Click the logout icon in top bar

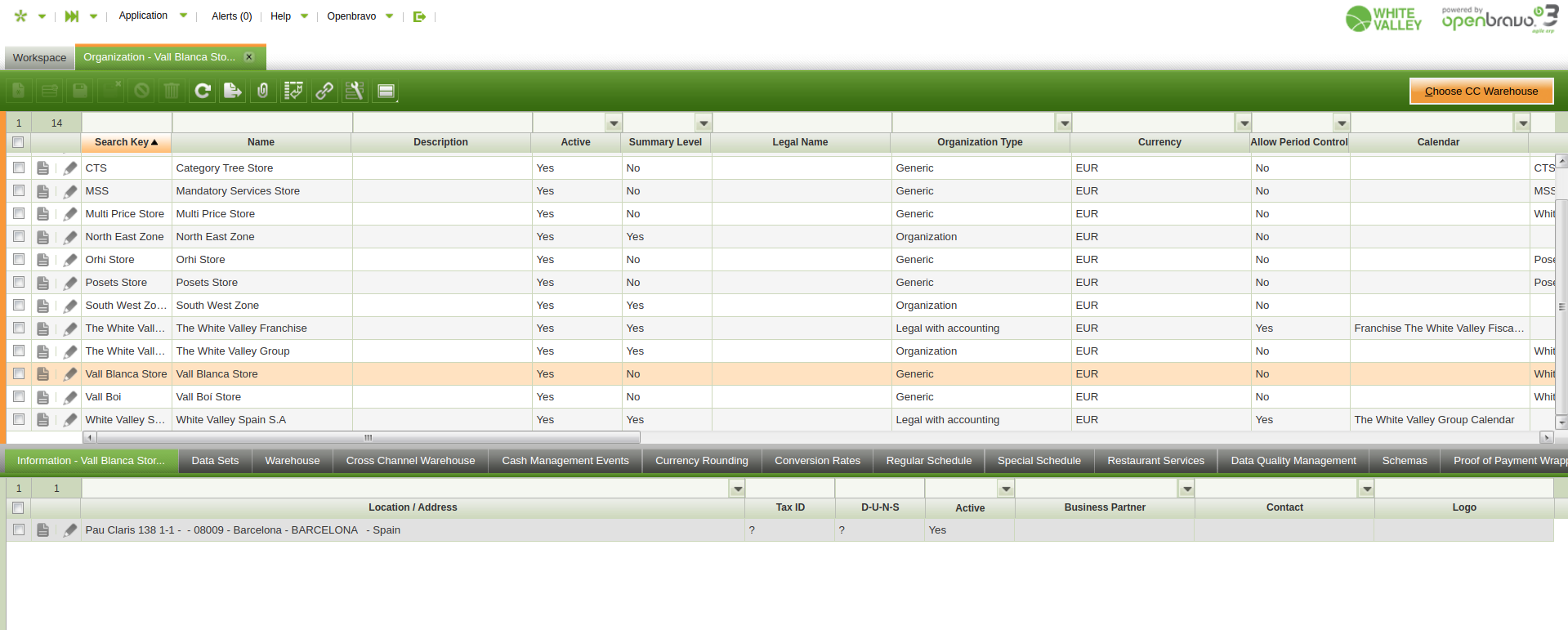(419, 16)
